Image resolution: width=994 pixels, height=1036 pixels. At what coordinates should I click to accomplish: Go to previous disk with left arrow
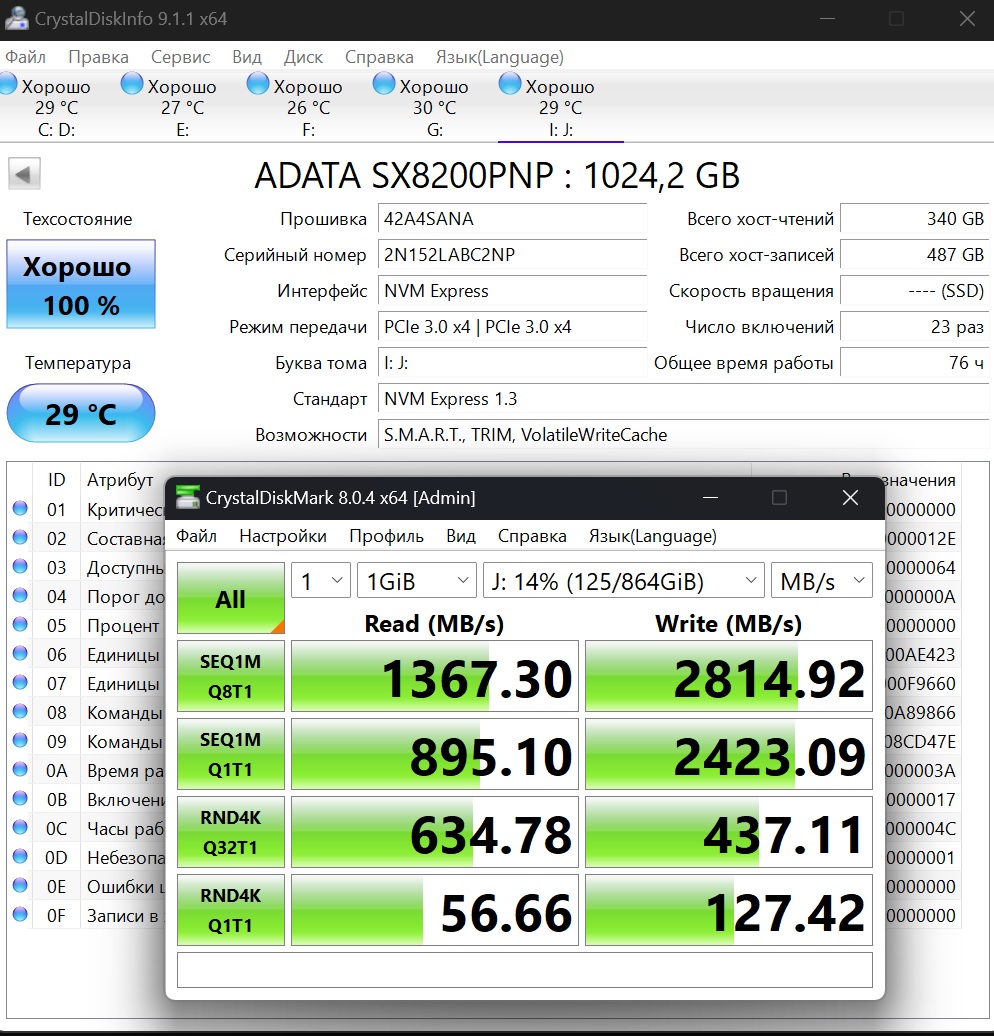[x=24, y=174]
